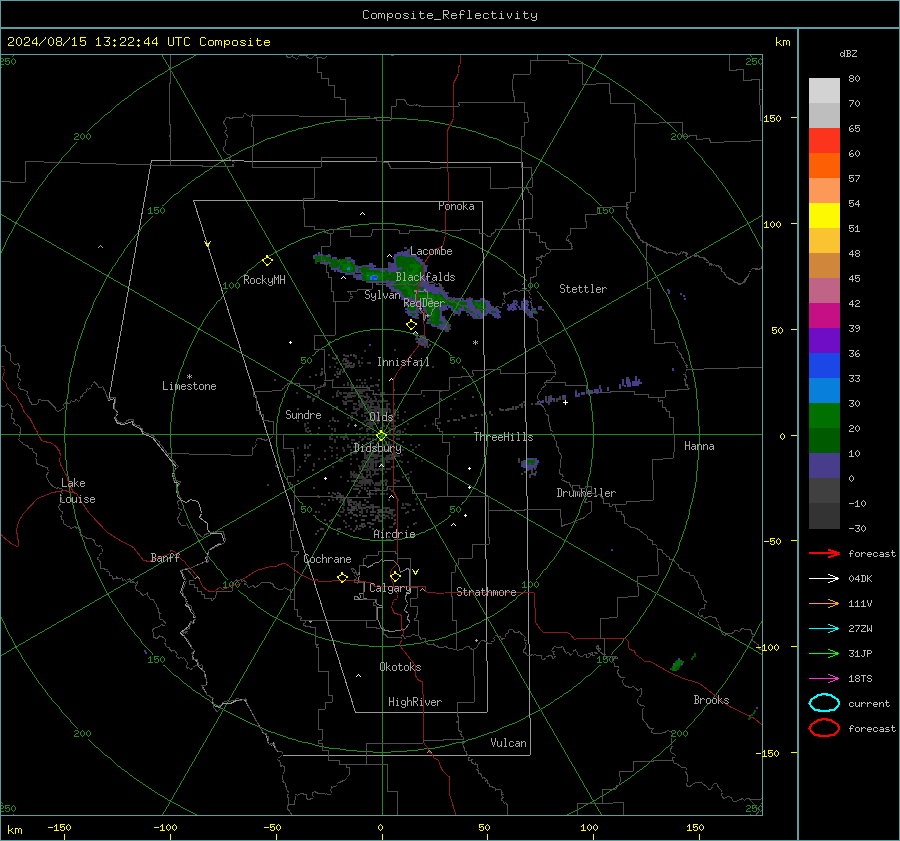Click the Brooks city label
This screenshot has width=900, height=841.
pyautogui.click(x=711, y=700)
